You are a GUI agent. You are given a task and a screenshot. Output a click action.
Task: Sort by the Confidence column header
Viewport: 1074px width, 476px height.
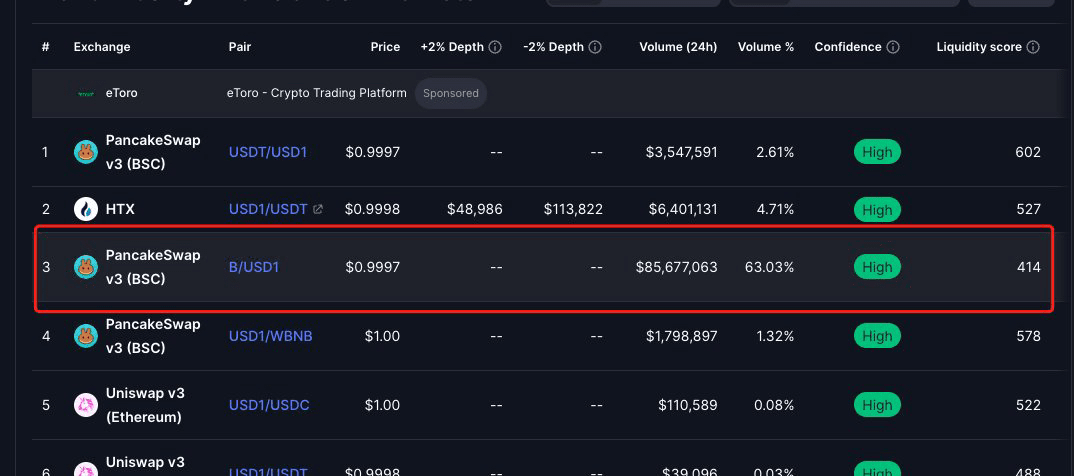tap(848, 47)
